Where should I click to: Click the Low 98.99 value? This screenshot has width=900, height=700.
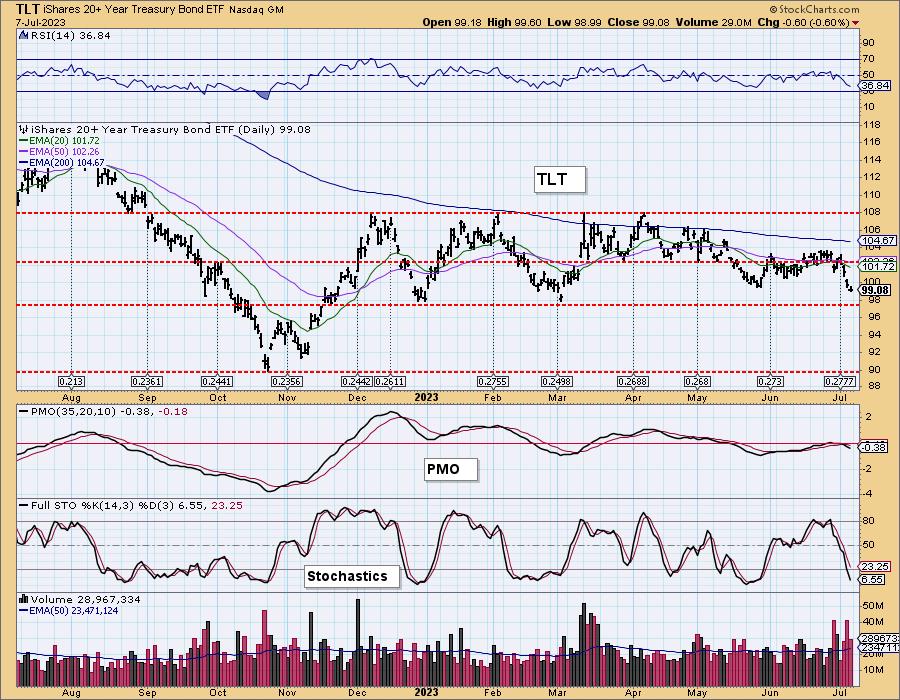[x=573, y=22]
